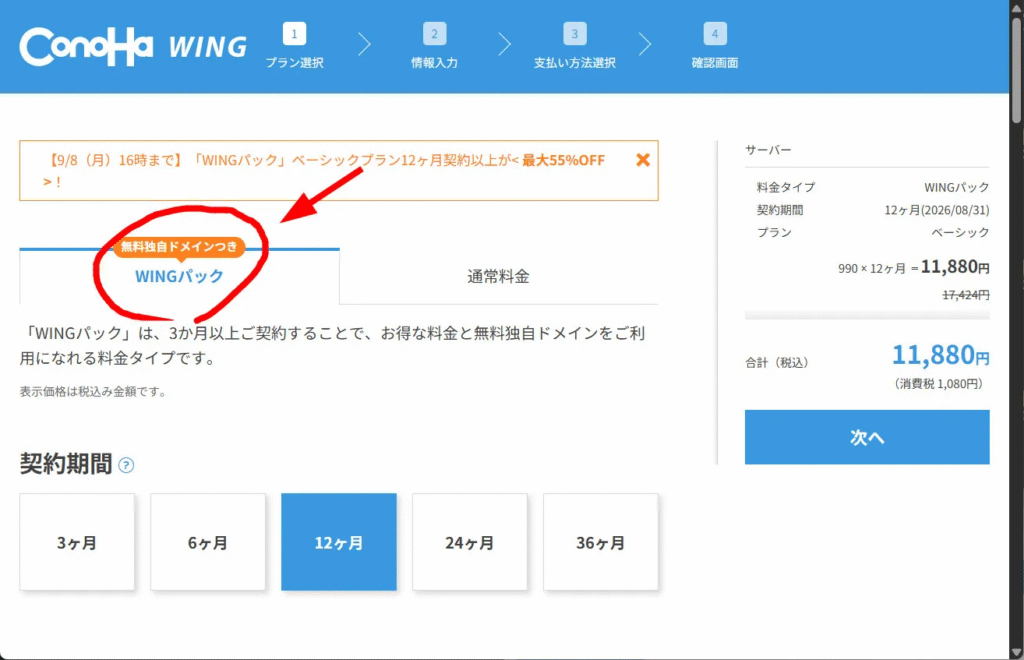
Task: Click the ConoHa WING logo
Action: [133, 46]
